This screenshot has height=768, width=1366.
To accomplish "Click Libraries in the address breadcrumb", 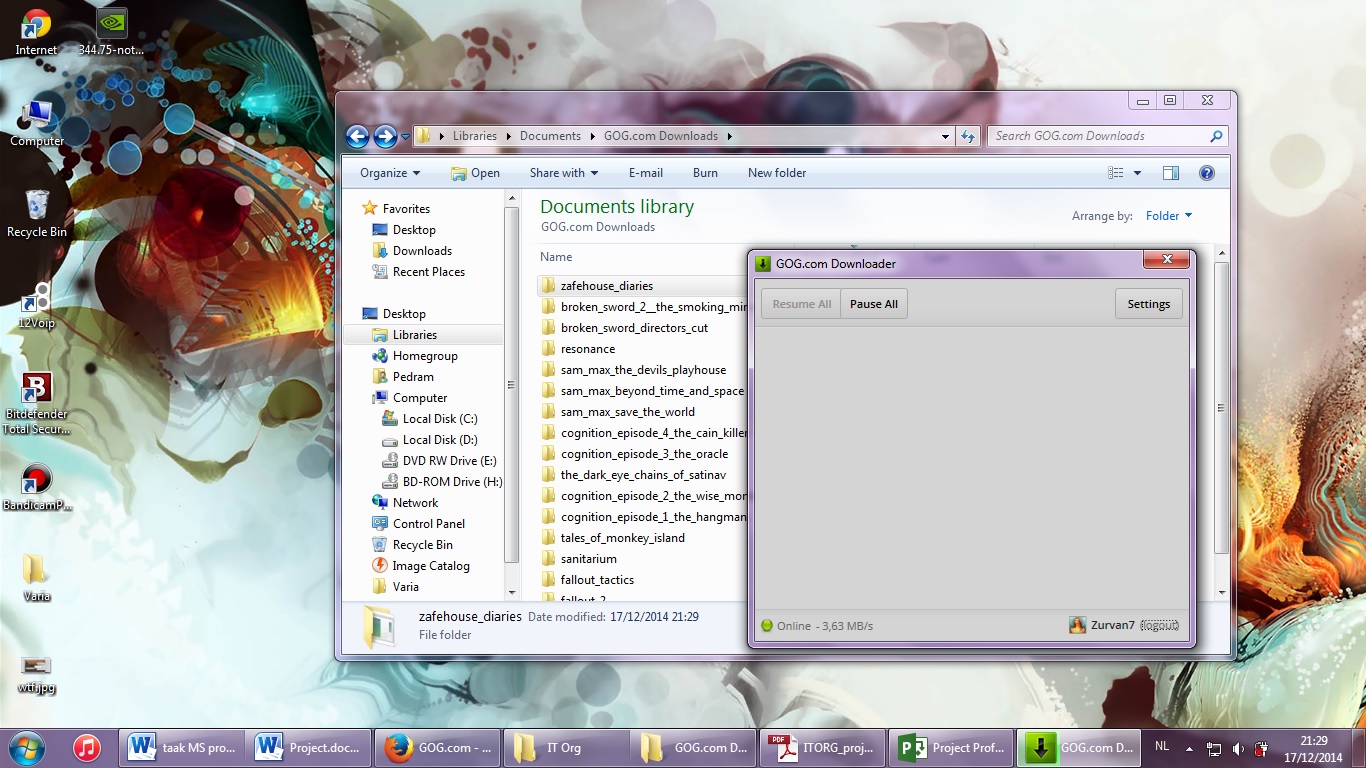I will pos(474,136).
